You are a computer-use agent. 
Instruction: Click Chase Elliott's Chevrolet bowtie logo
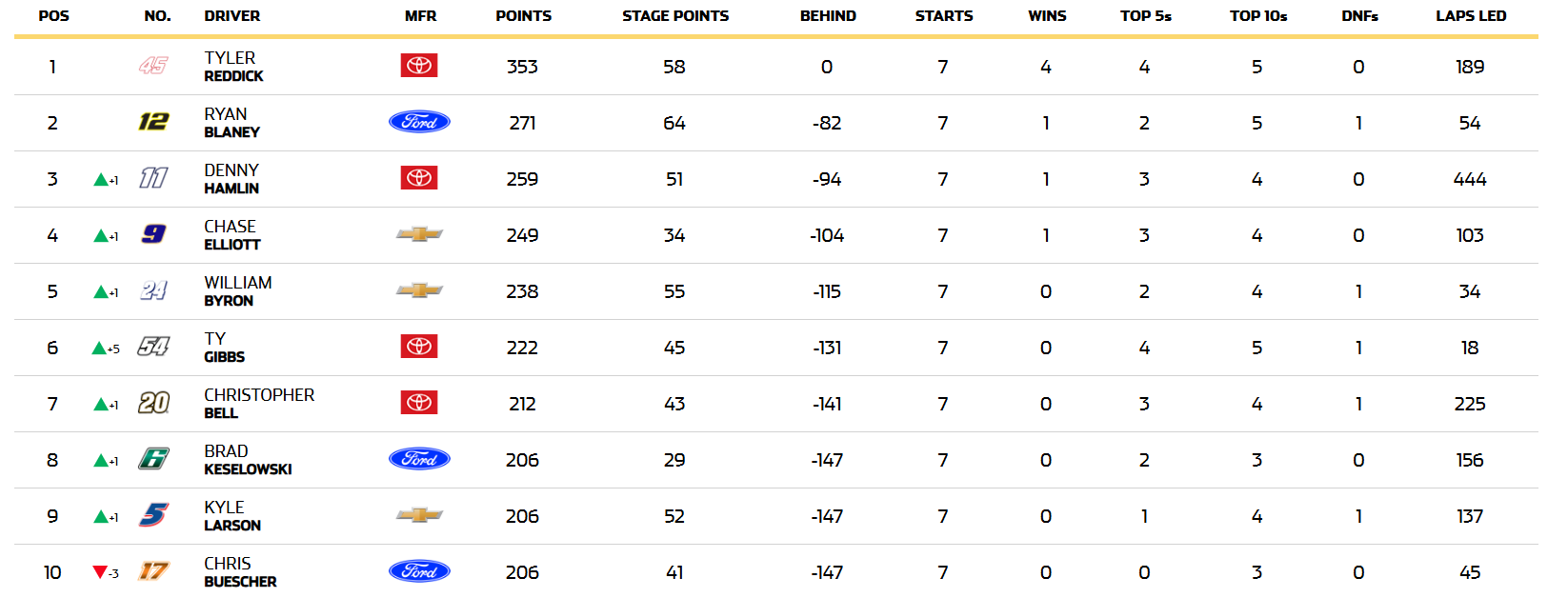point(419,234)
